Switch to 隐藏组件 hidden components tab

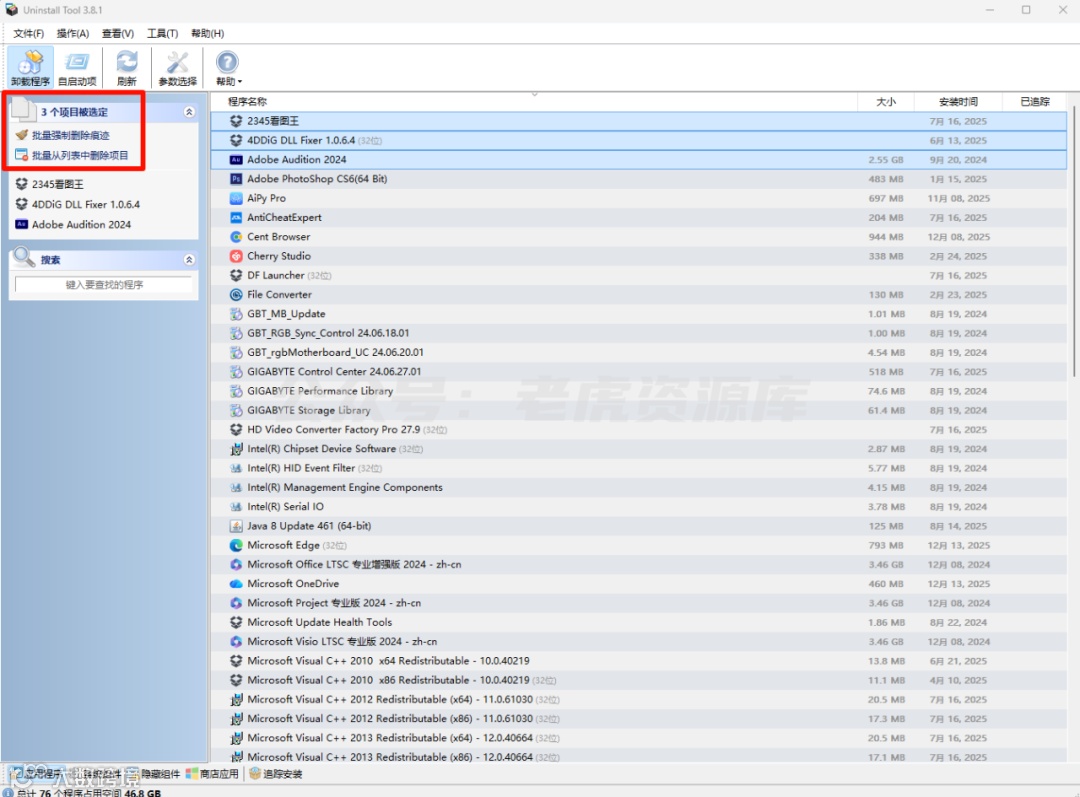click(x=154, y=774)
